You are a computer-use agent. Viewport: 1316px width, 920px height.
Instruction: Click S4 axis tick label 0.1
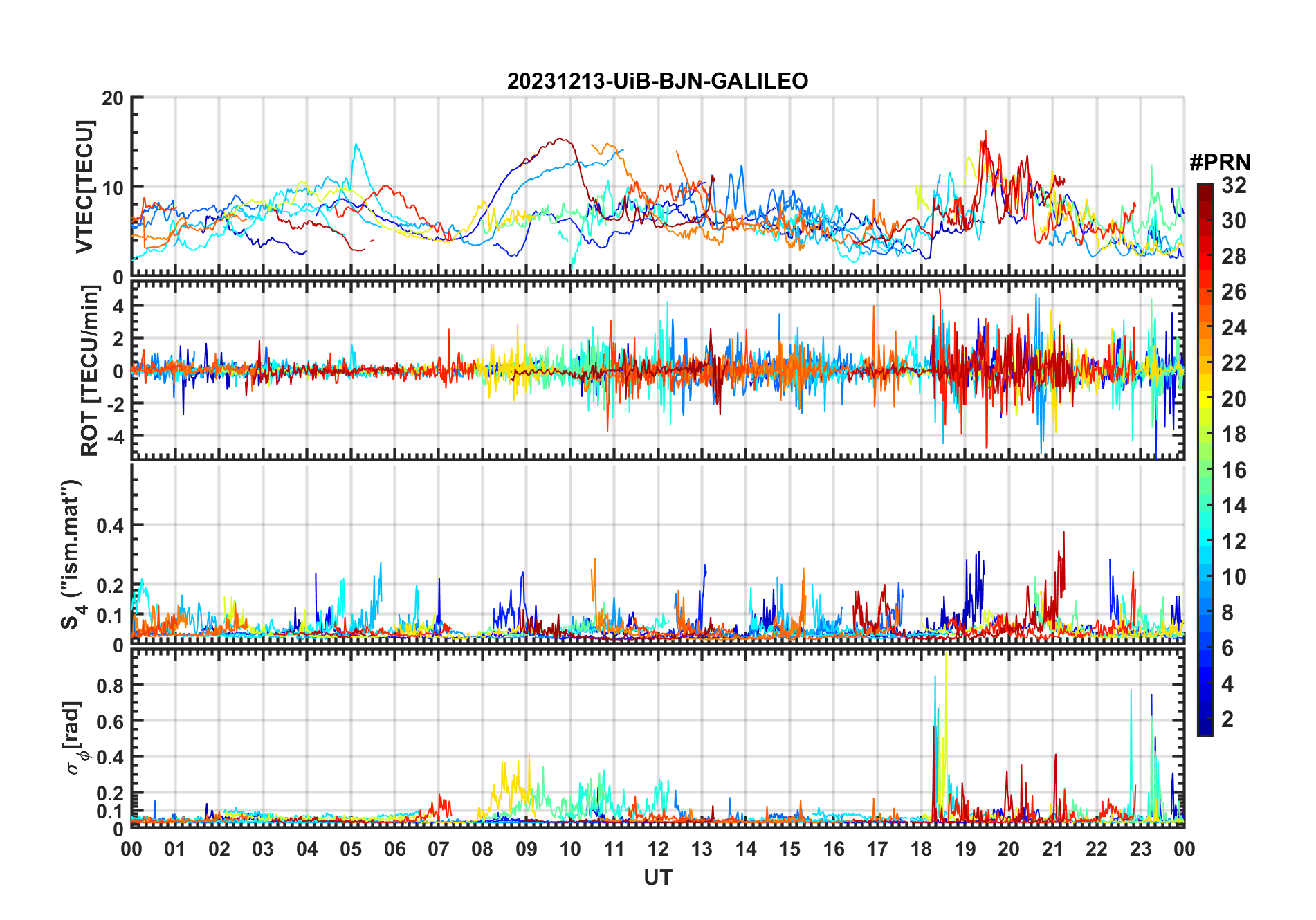(x=111, y=616)
